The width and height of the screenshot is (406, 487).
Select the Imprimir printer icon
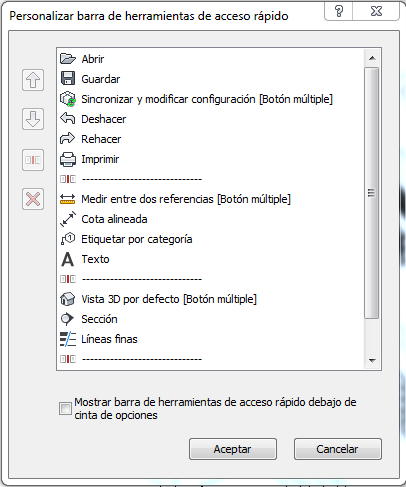pyautogui.click(x=68, y=159)
